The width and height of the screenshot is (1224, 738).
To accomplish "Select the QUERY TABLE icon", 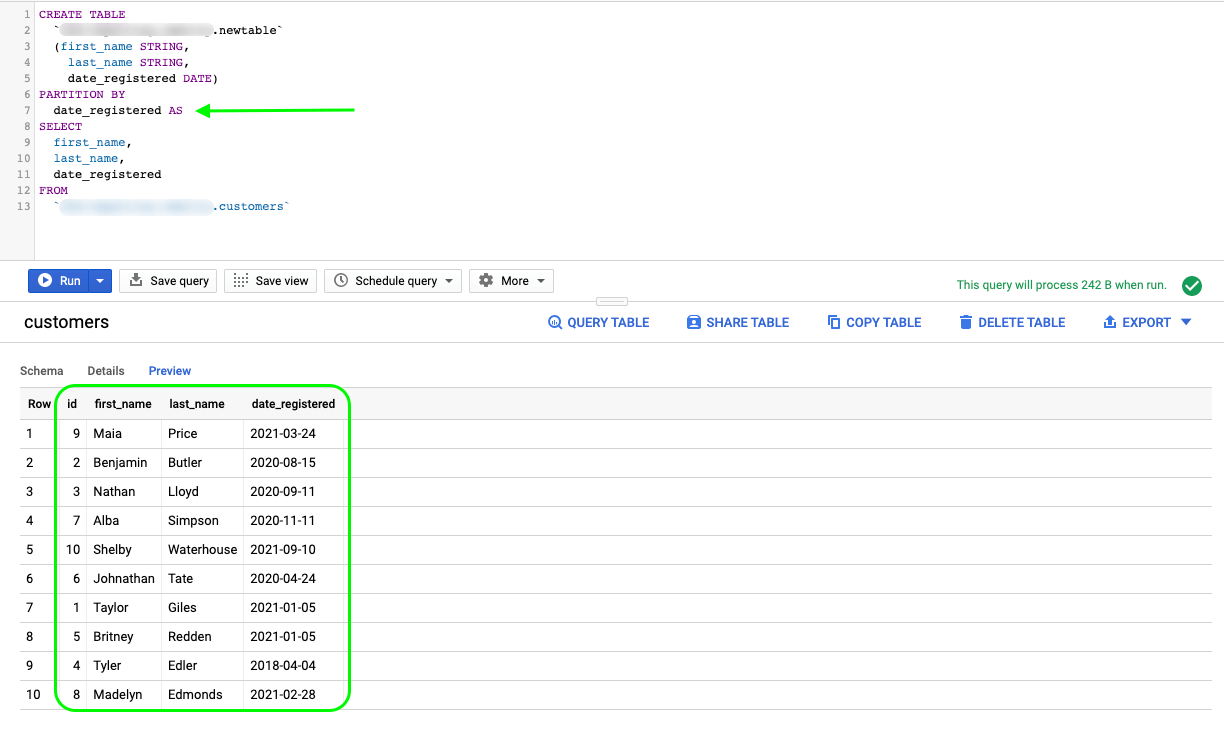I will pos(555,322).
